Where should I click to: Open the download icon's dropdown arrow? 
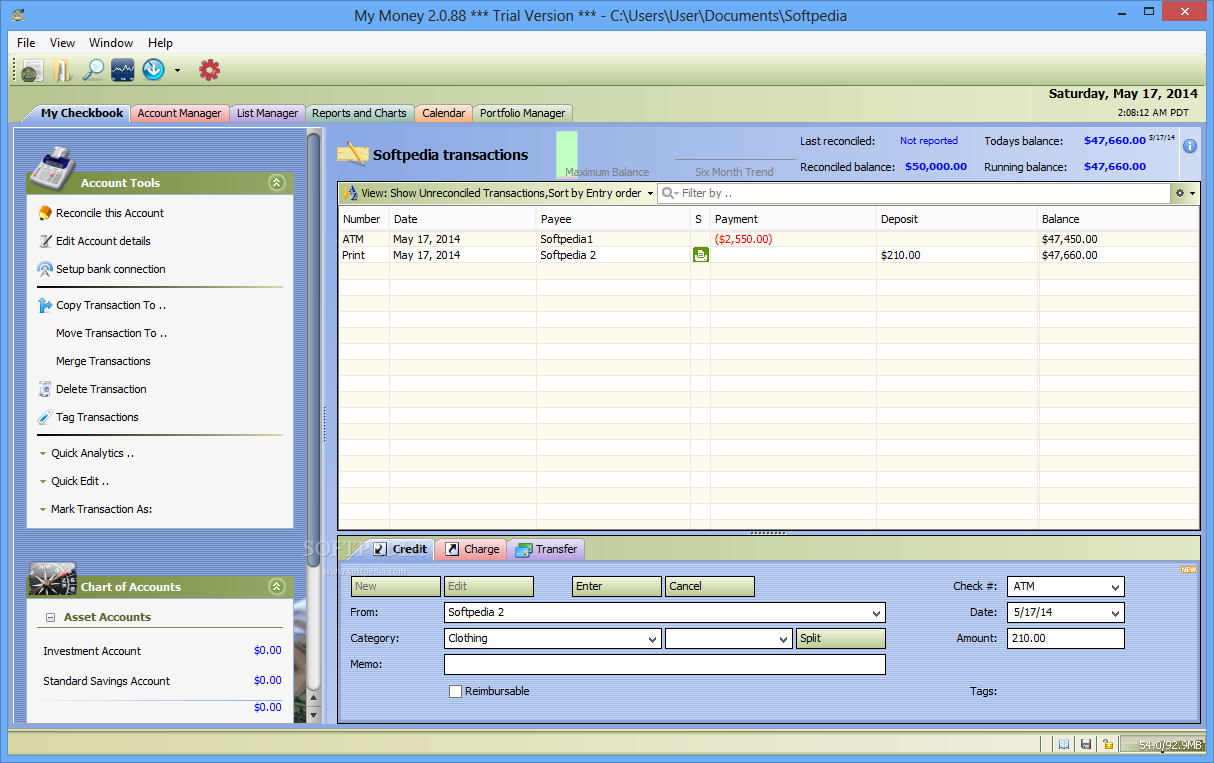click(x=177, y=71)
